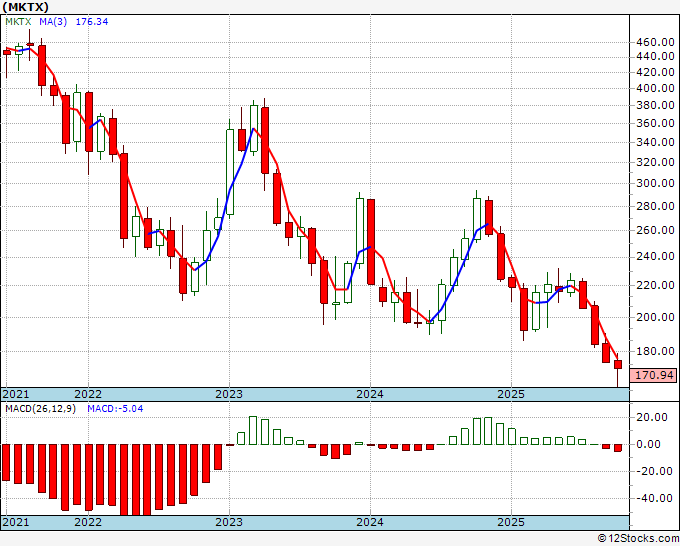Click the 440.00 price axis label
This screenshot has height=546, width=680.
pyautogui.click(x=655, y=56)
